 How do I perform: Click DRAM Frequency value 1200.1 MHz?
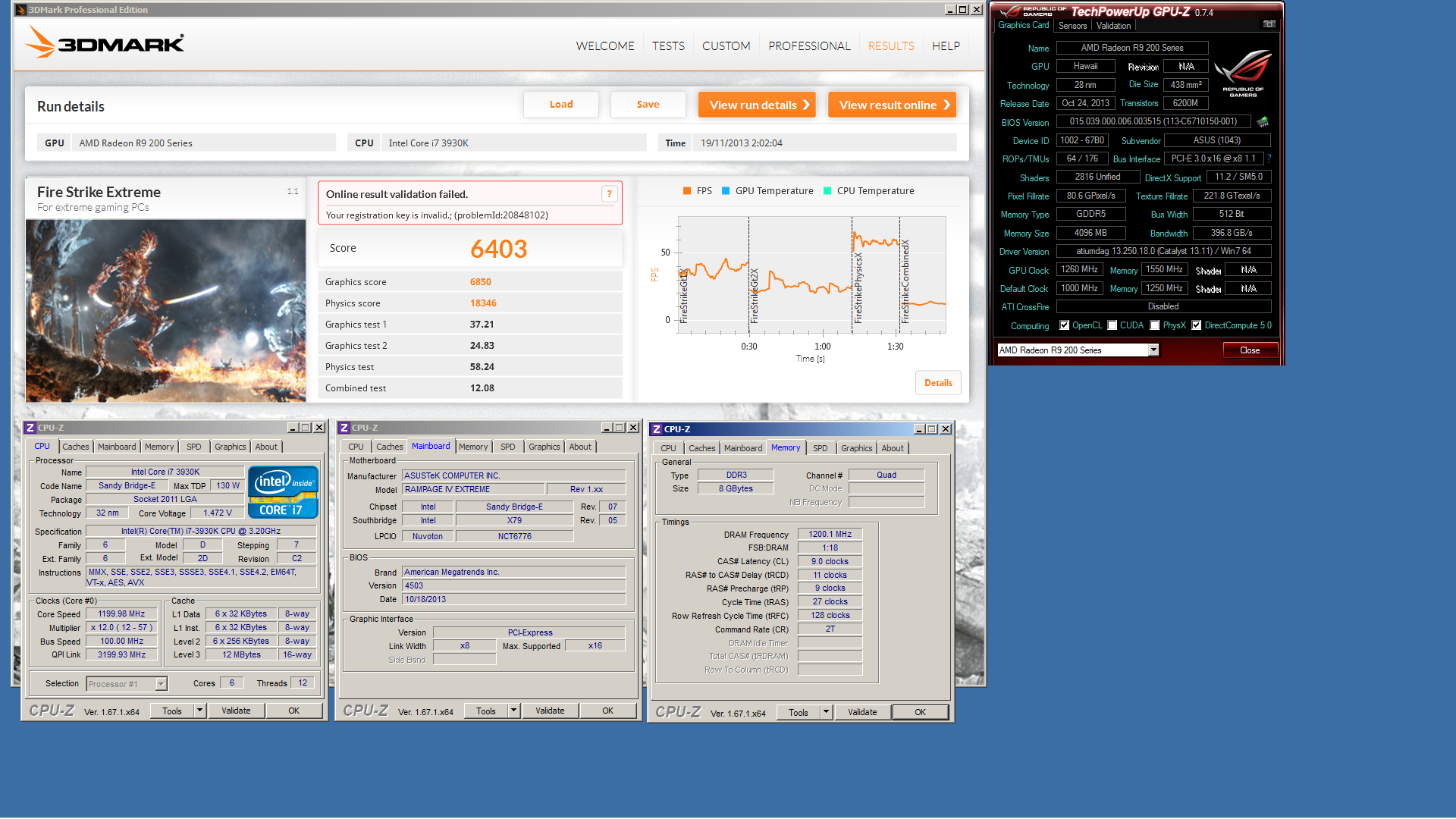[830, 535]
